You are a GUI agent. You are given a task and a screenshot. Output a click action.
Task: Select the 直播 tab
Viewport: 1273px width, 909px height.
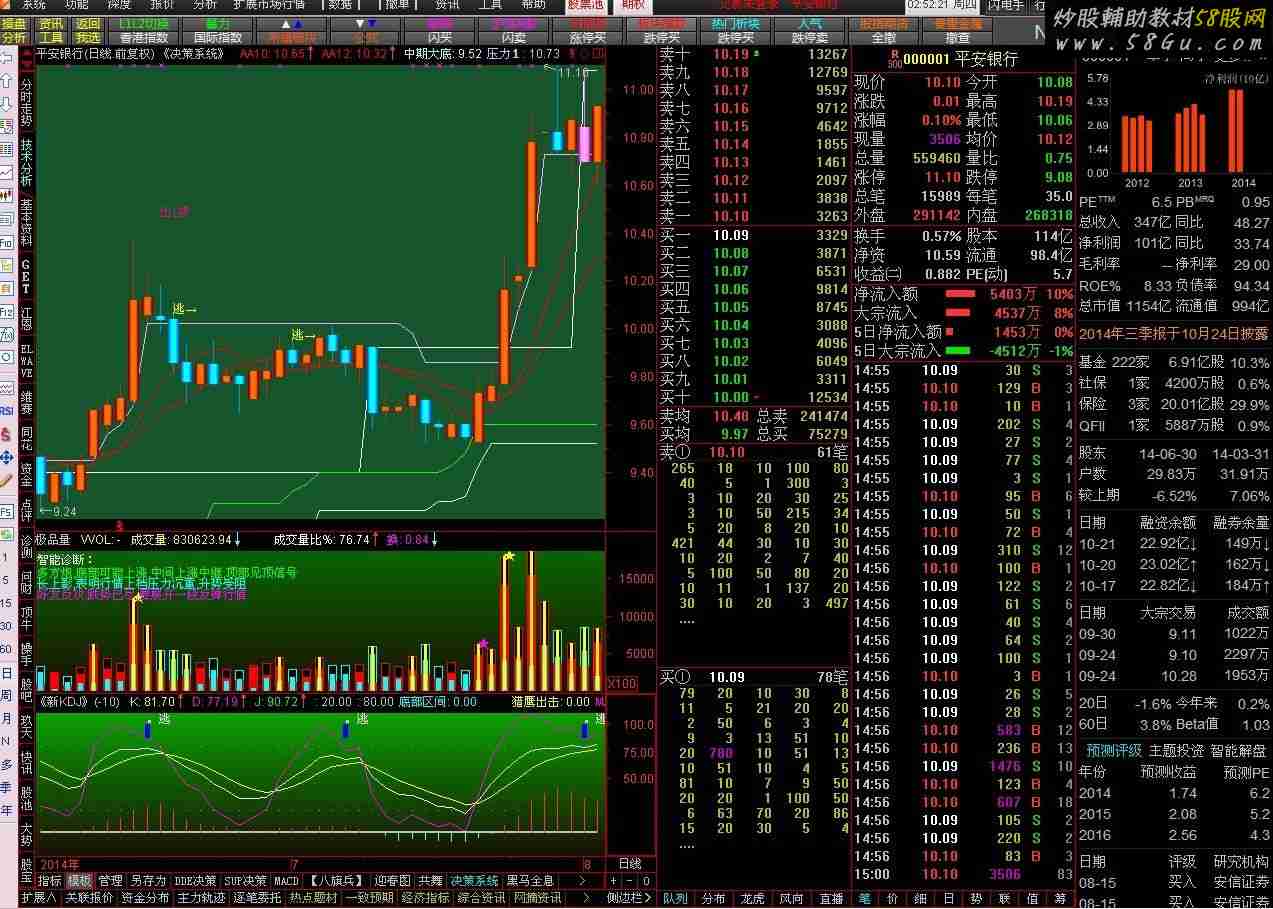pyautogui.click(x=830, y=898)
